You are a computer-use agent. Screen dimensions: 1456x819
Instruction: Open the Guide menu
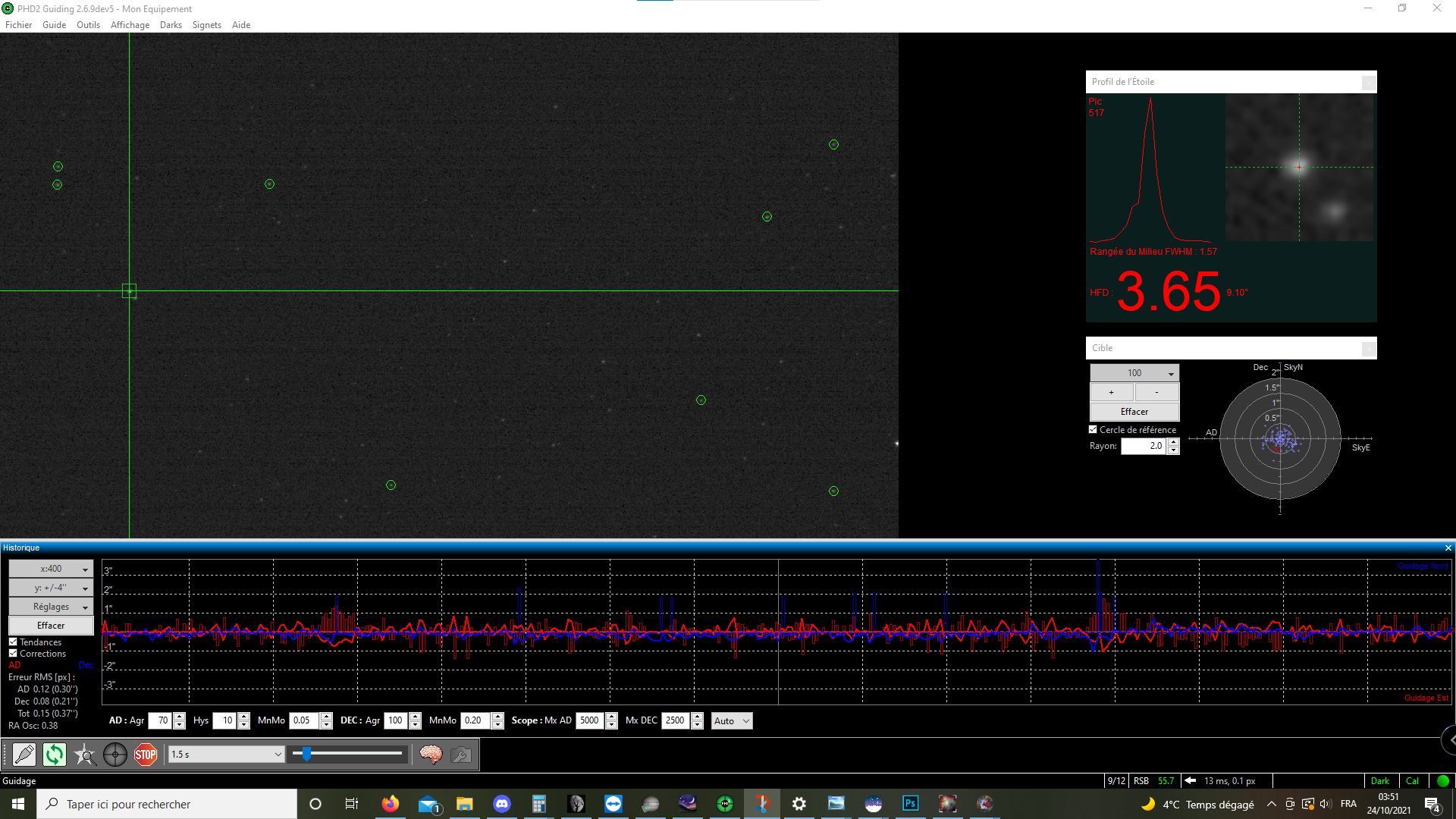pyautogui.click(x=55, y=25)
